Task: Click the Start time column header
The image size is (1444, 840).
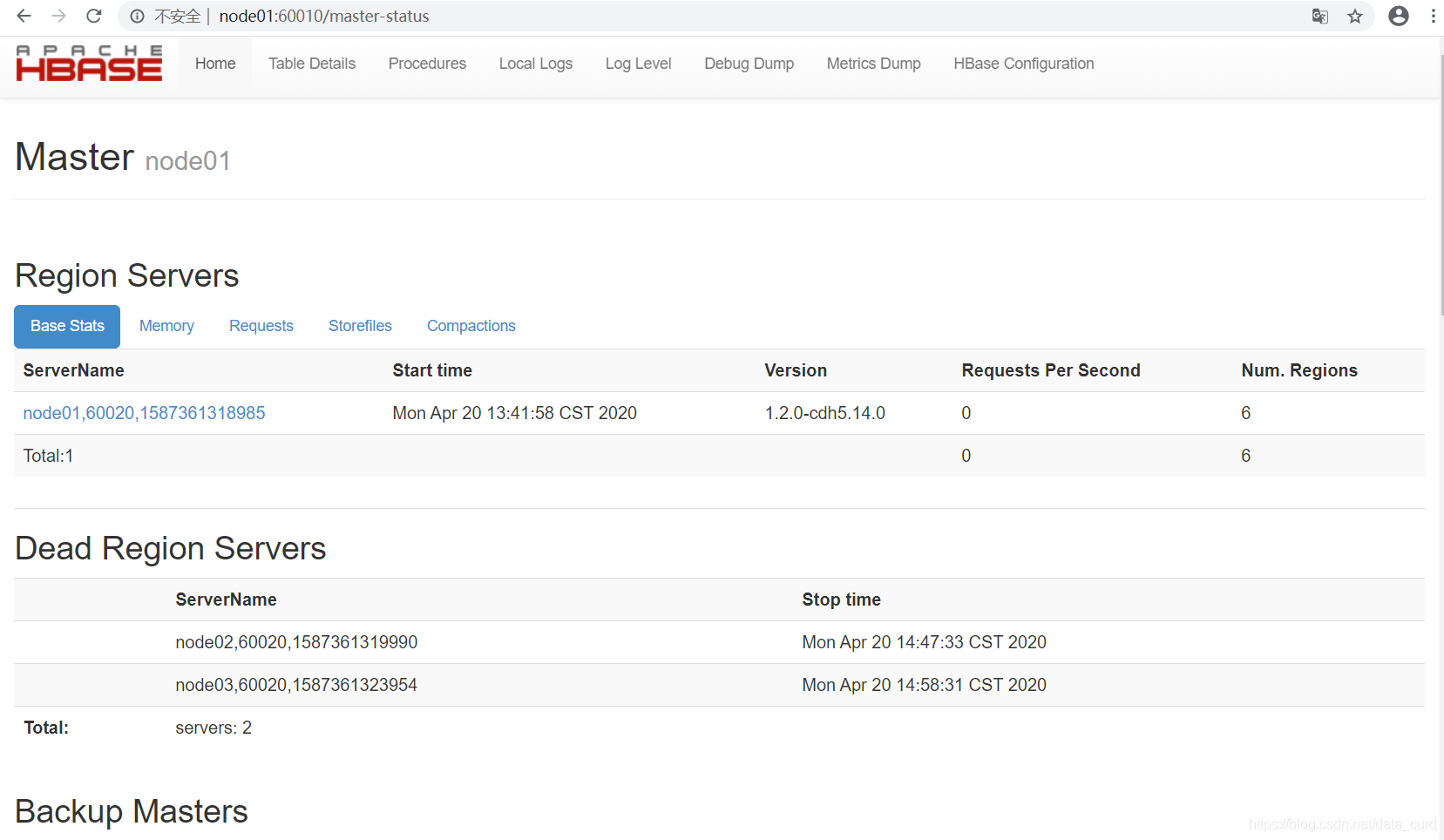Action: click(432, 370)
